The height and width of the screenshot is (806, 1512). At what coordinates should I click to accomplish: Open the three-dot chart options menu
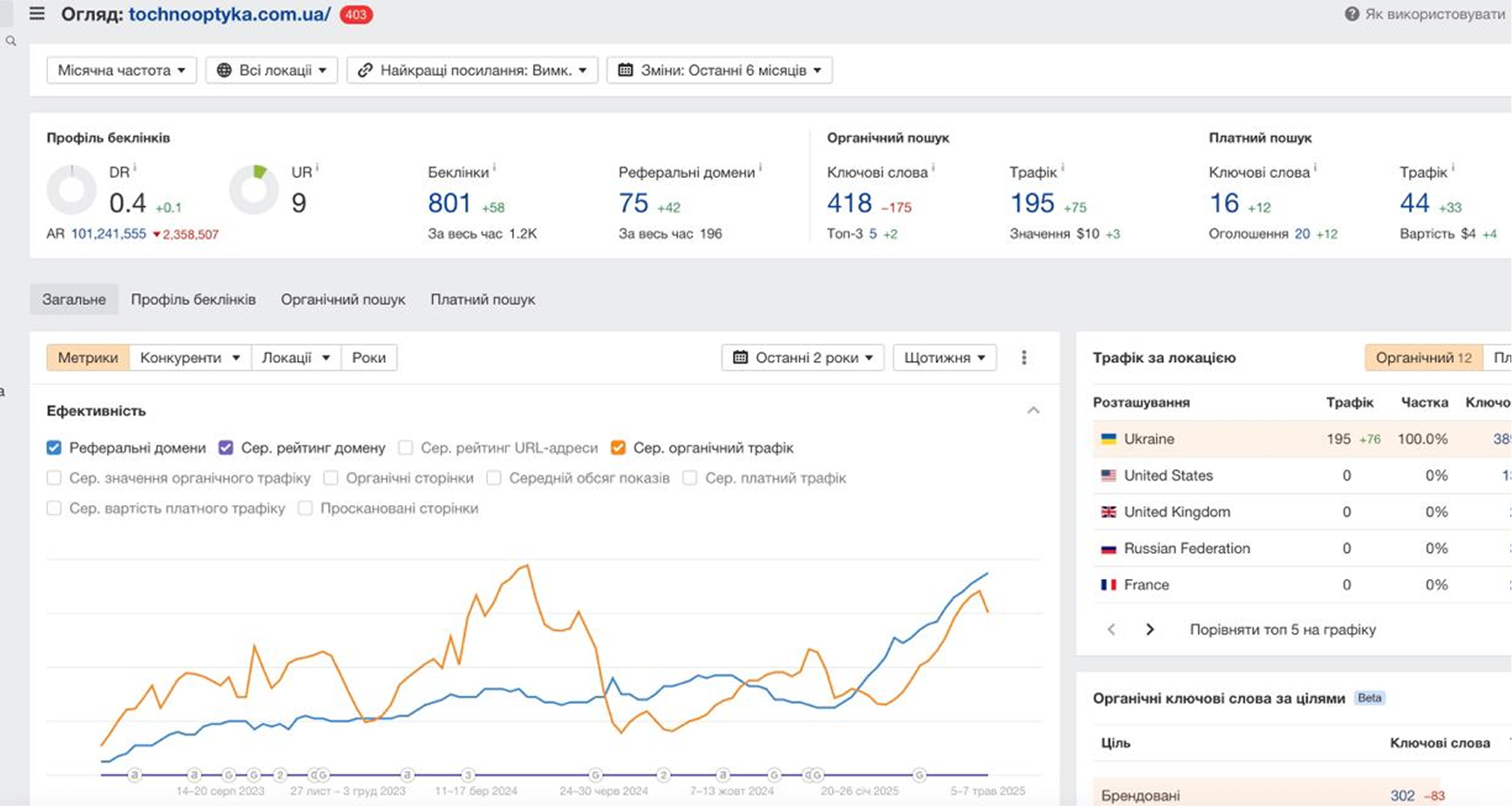click(x=1024, y=358)
